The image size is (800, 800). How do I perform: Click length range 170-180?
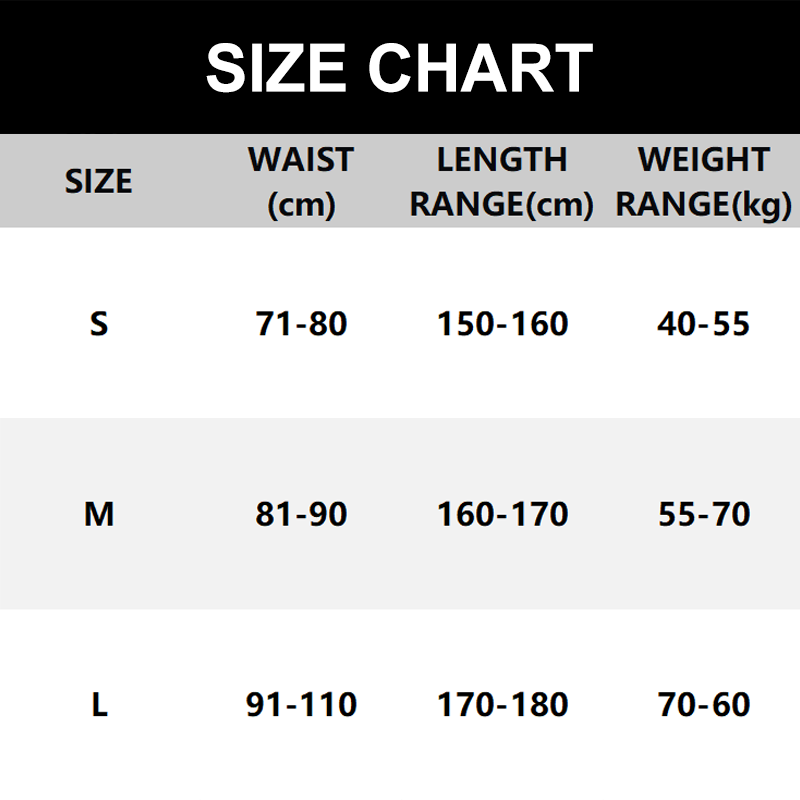point(502,705)
